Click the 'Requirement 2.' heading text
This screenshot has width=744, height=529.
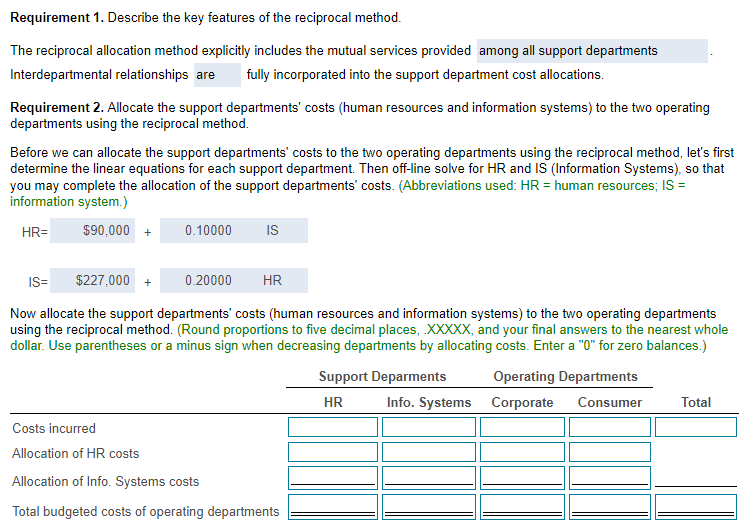57,108
